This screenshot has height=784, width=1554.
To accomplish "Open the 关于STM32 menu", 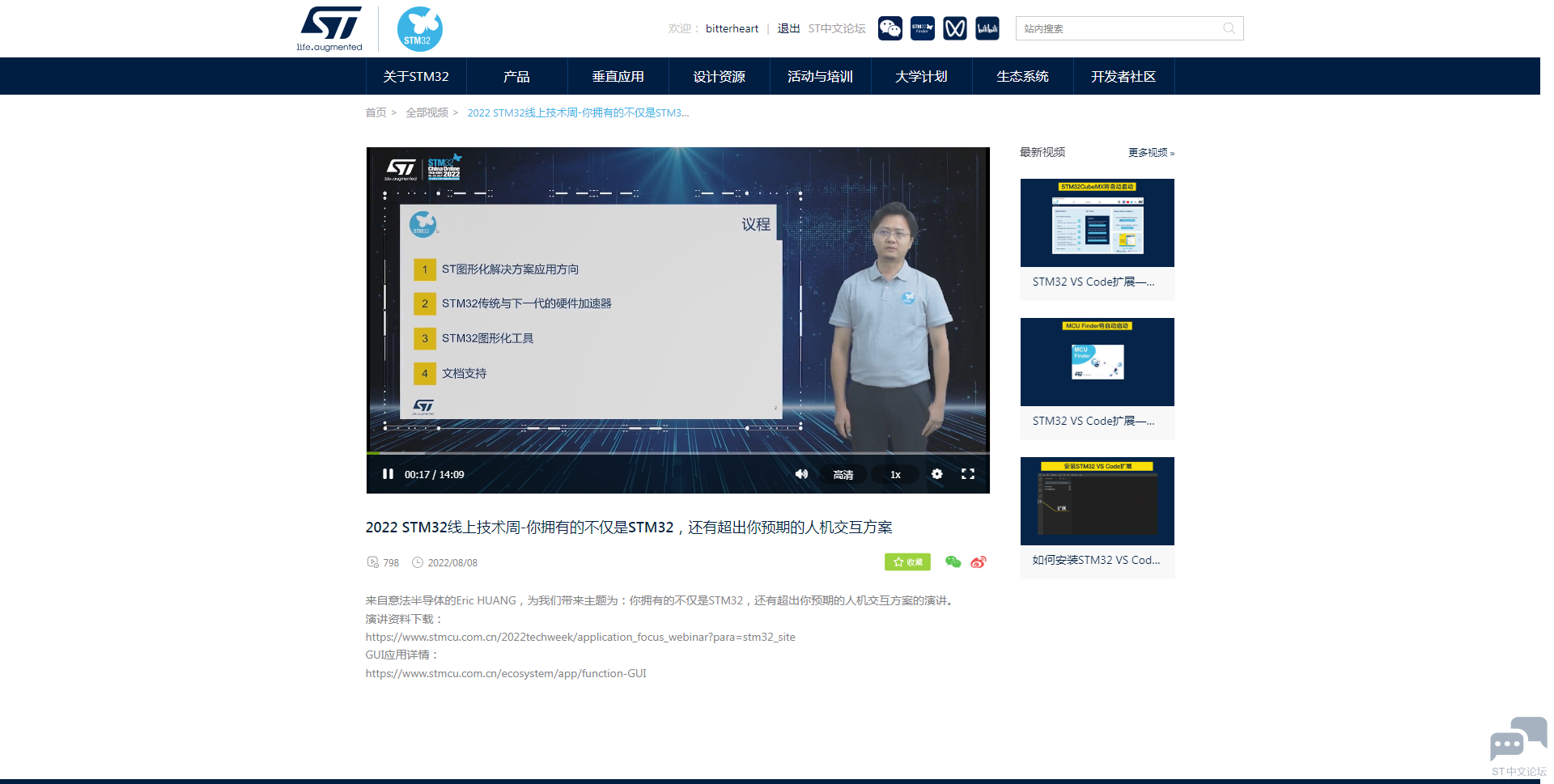I will coord(416,76).
